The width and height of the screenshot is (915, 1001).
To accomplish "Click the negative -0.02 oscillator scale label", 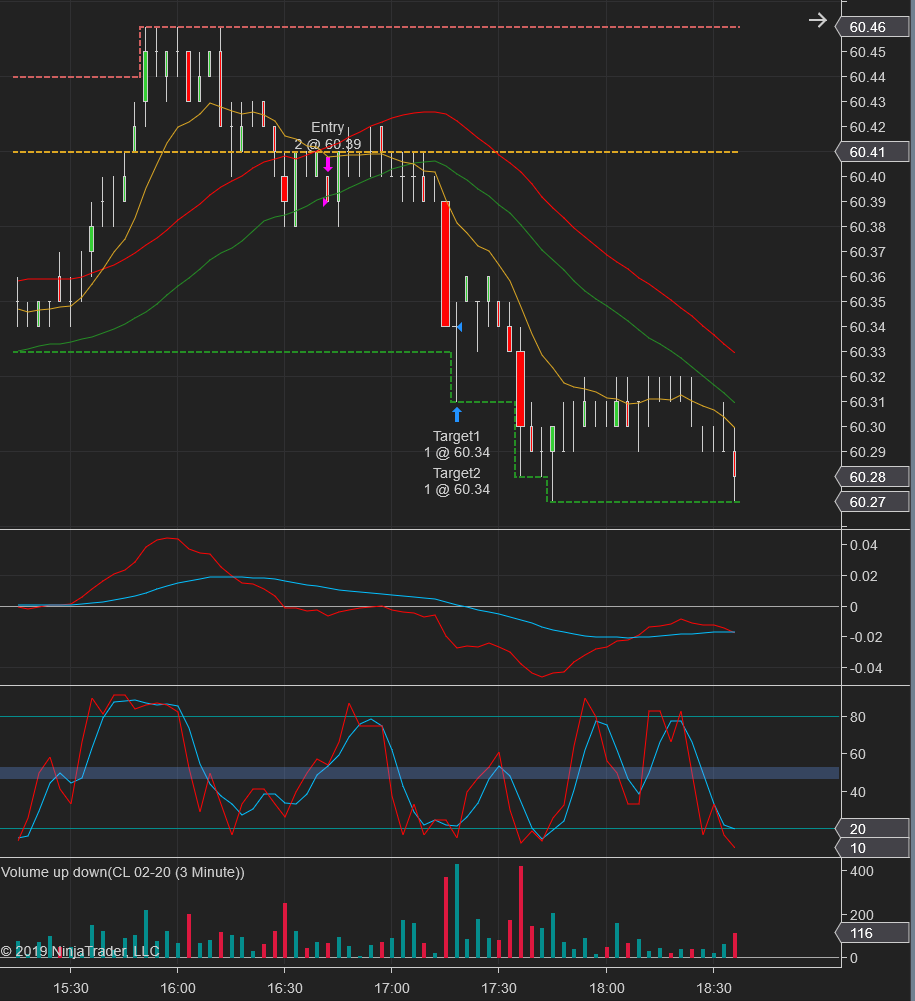I will click(865, 637).
